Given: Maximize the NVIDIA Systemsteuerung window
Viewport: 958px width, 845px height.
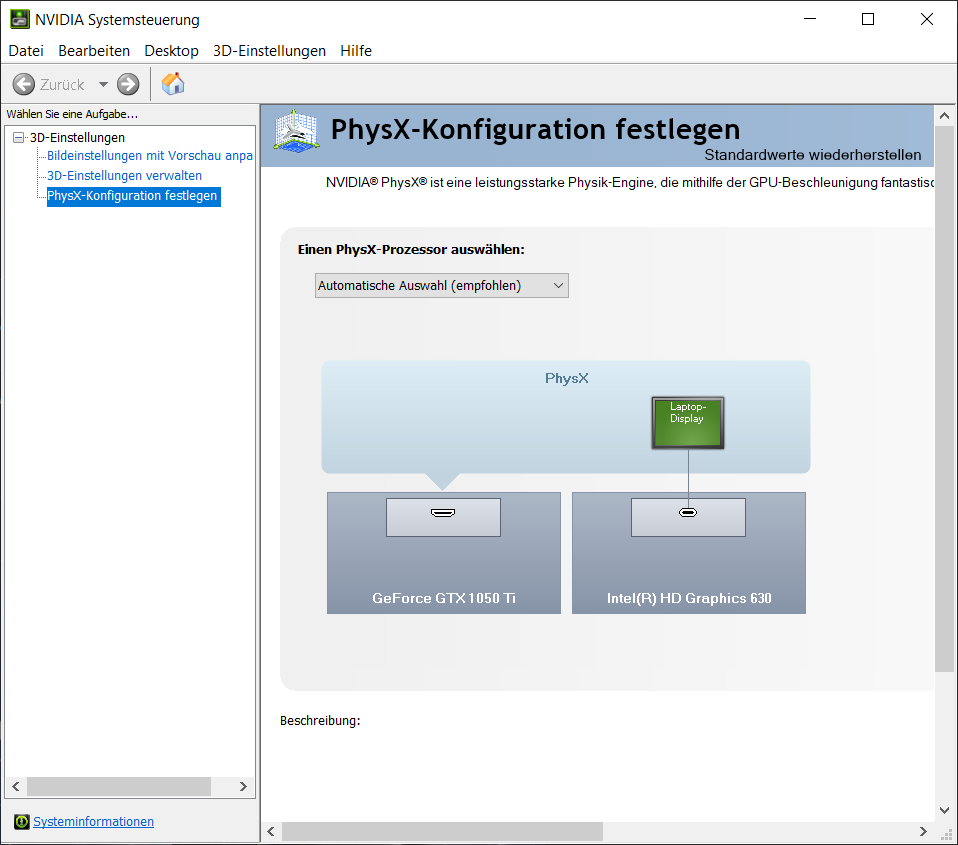Looking at the screenshot, I should 868,19.
